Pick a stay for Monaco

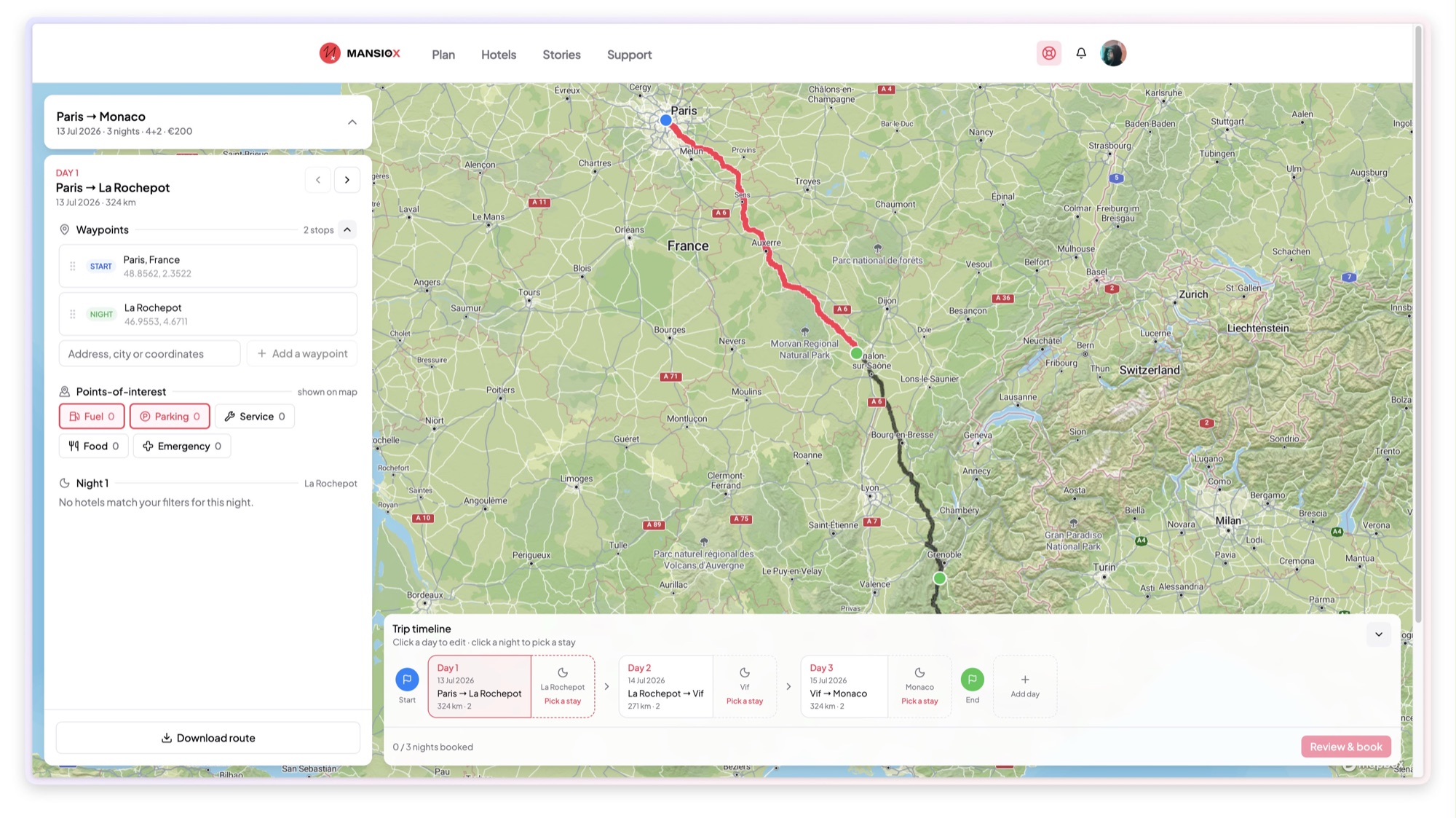tap(919, 701)
